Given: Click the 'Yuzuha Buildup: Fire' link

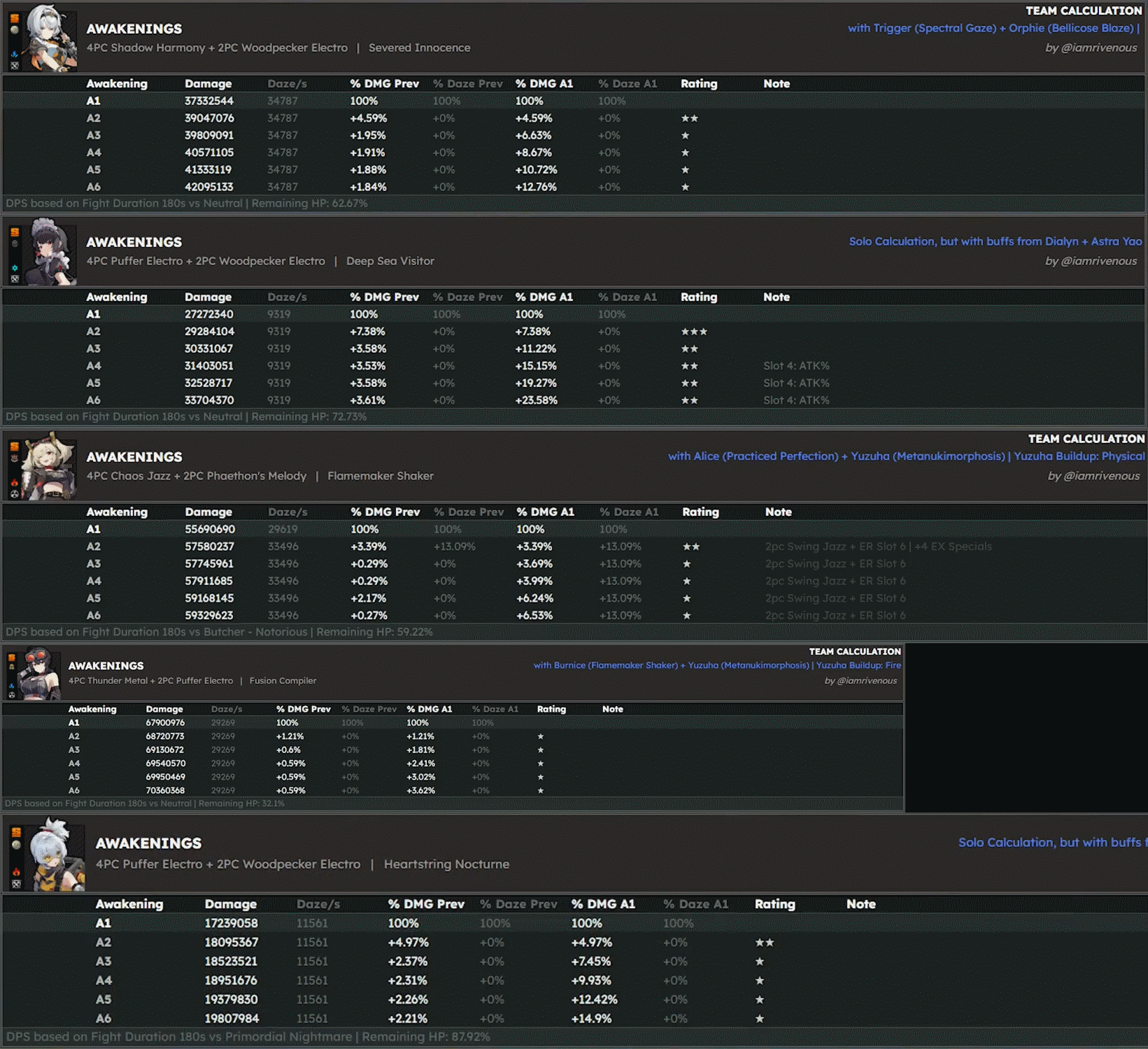Looking at the screenshot, I should pyautogui.click(x=858, y=666).
